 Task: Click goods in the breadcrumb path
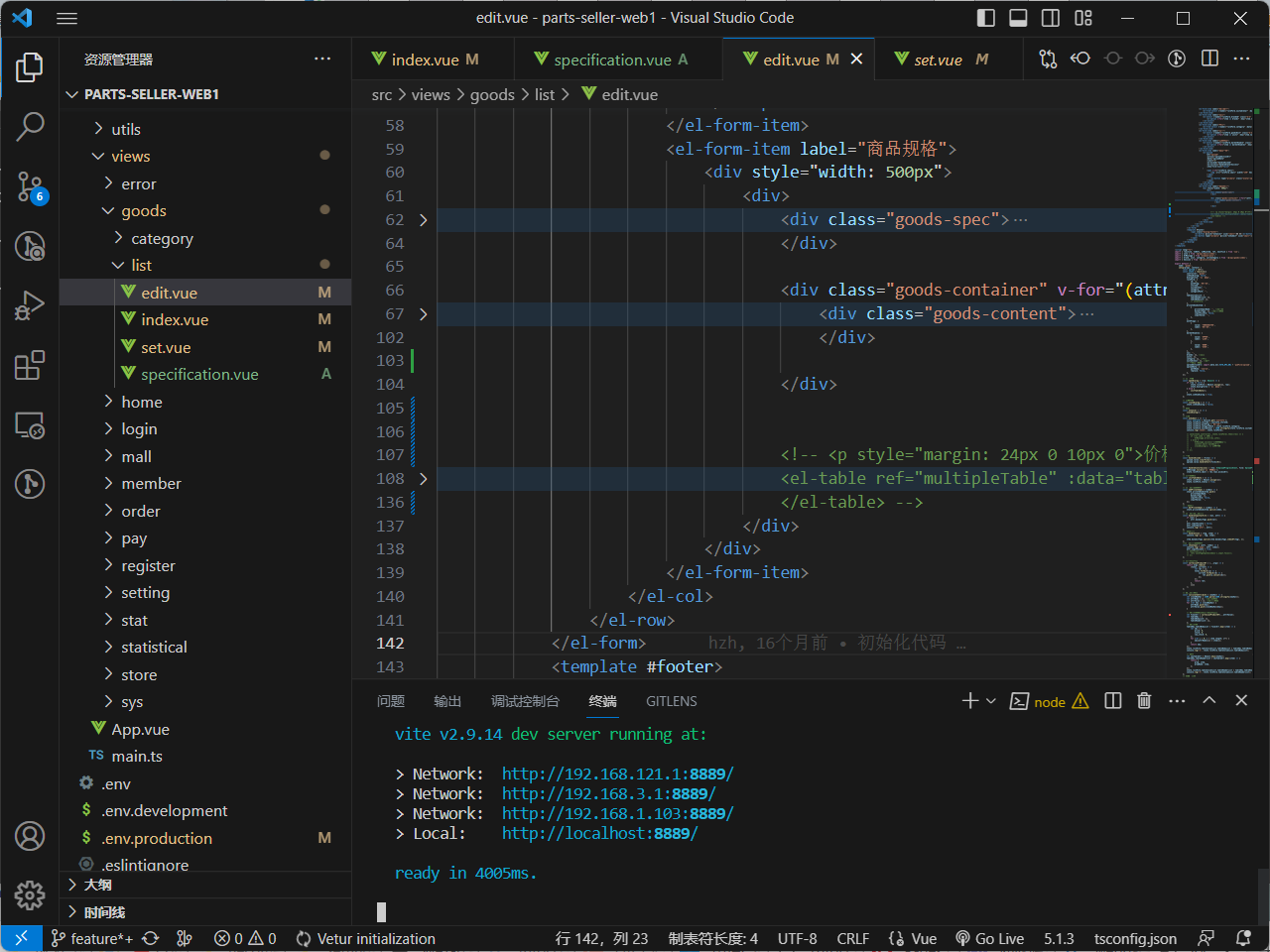[492, 95]
